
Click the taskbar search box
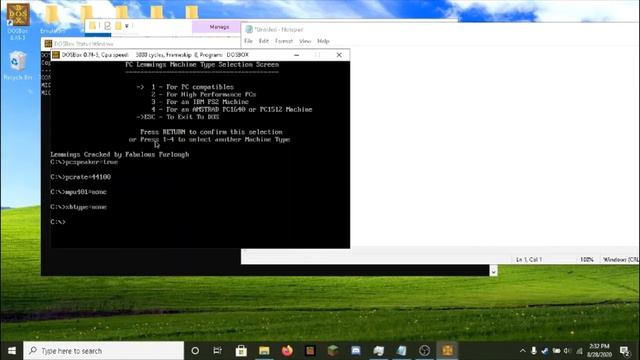[x=104, y=351]
